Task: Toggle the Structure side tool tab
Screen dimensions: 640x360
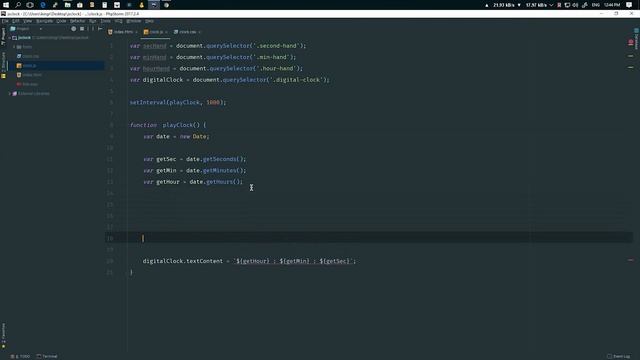Action: click(3, 62)
